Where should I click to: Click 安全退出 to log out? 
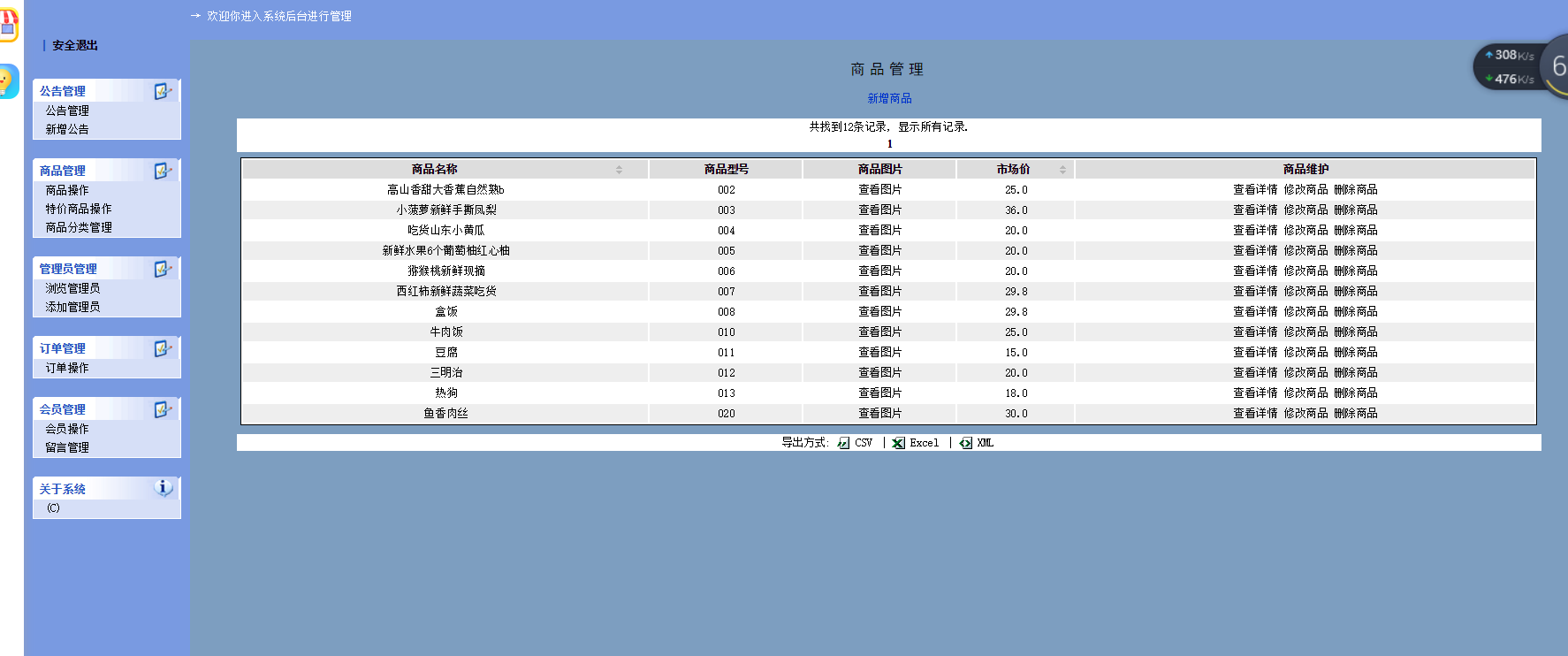tap(75, 45)
